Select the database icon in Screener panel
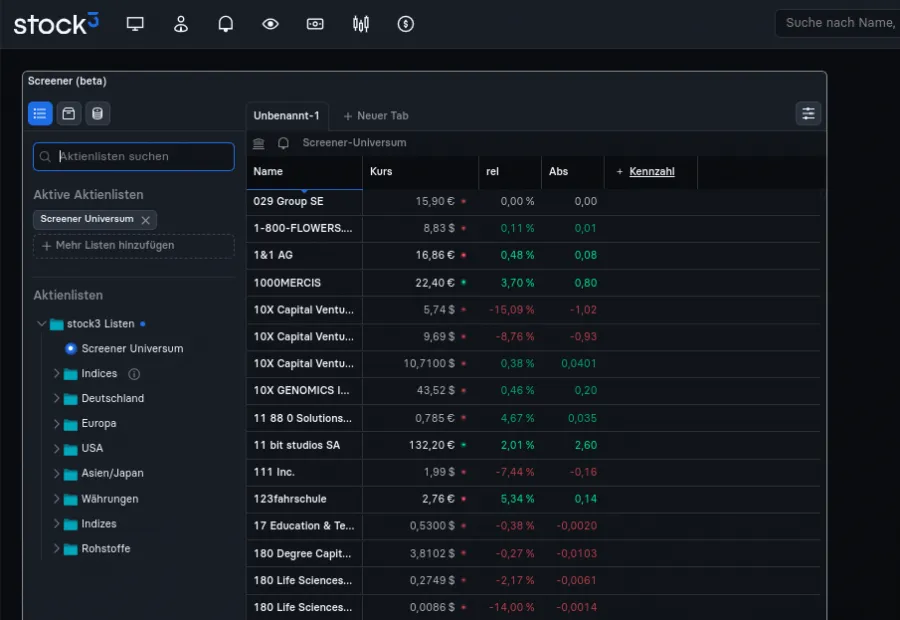The image size is (900, 620). coord(97,114)
